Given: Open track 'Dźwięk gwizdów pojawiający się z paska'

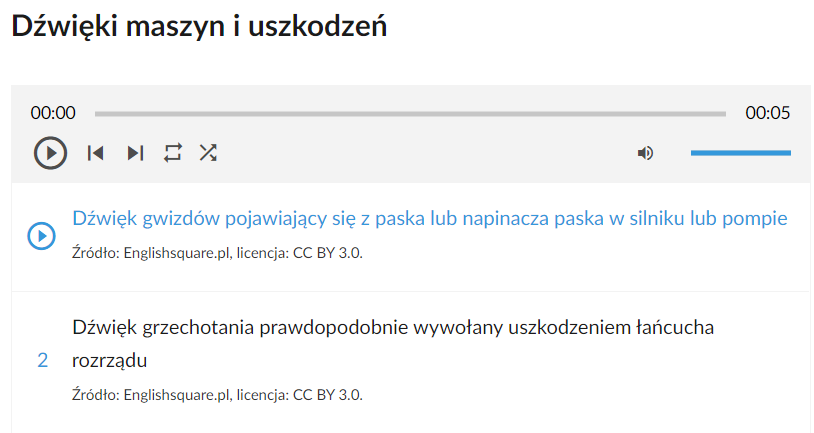Looking at the screenshot, I should coord(430,219).
